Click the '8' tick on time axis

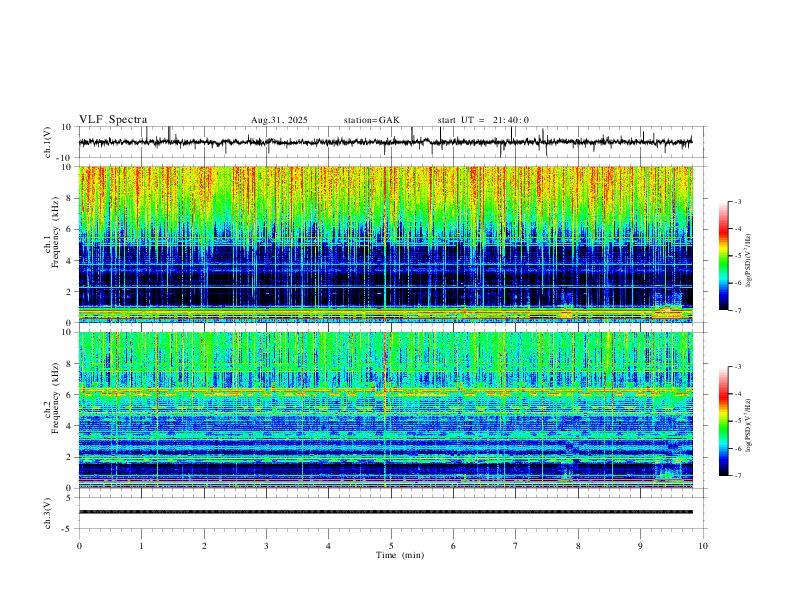tap(578, 546)
